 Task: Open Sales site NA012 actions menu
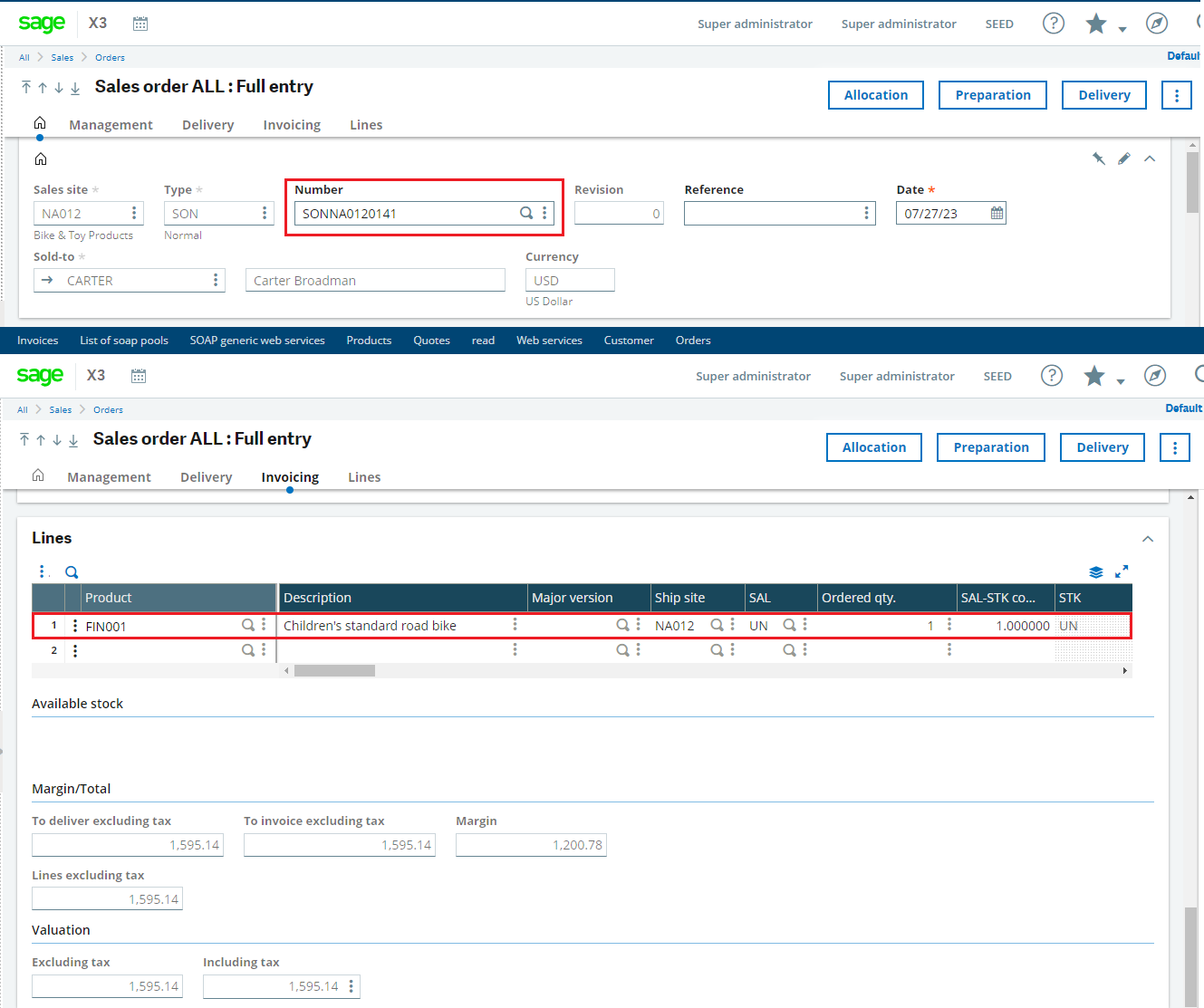pyautogui.click(x=134, y=213)
